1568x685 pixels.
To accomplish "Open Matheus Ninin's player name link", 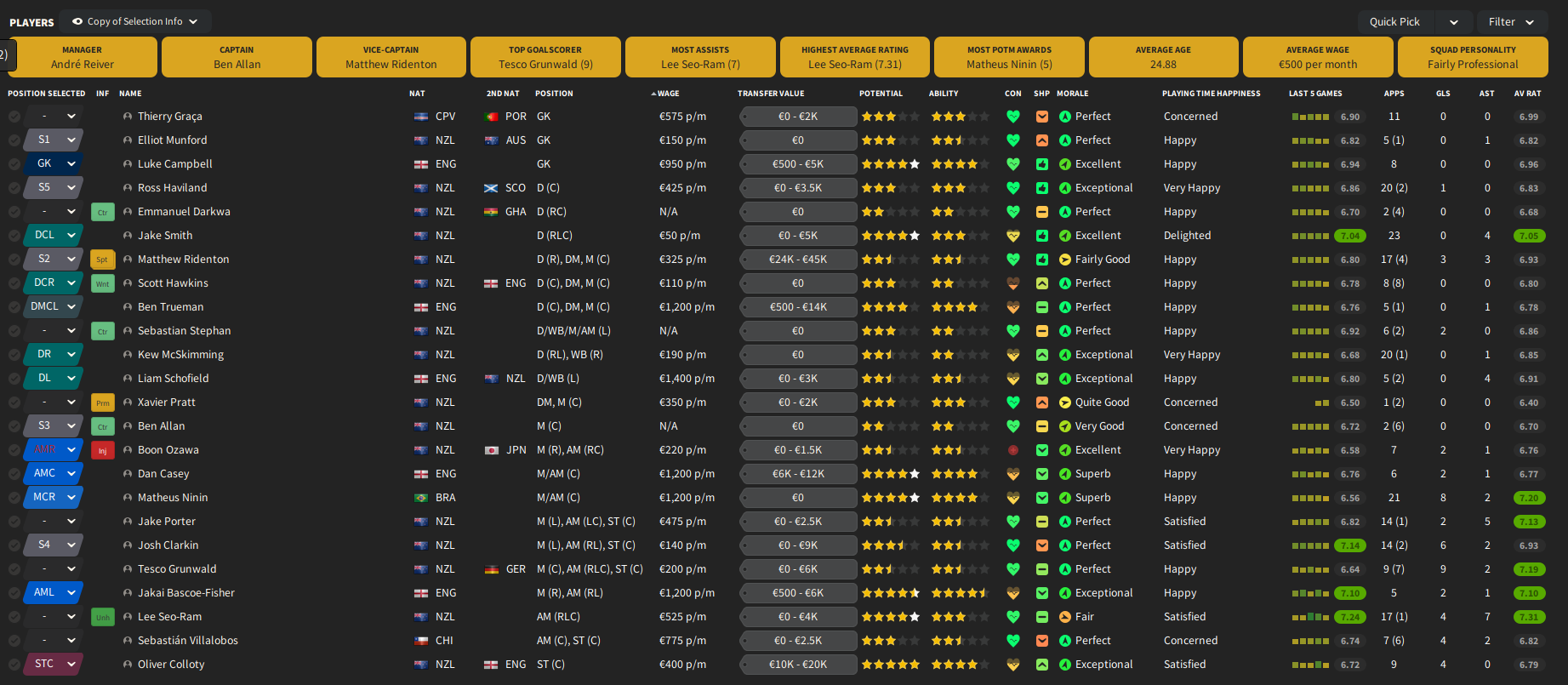I will point(173,498).
